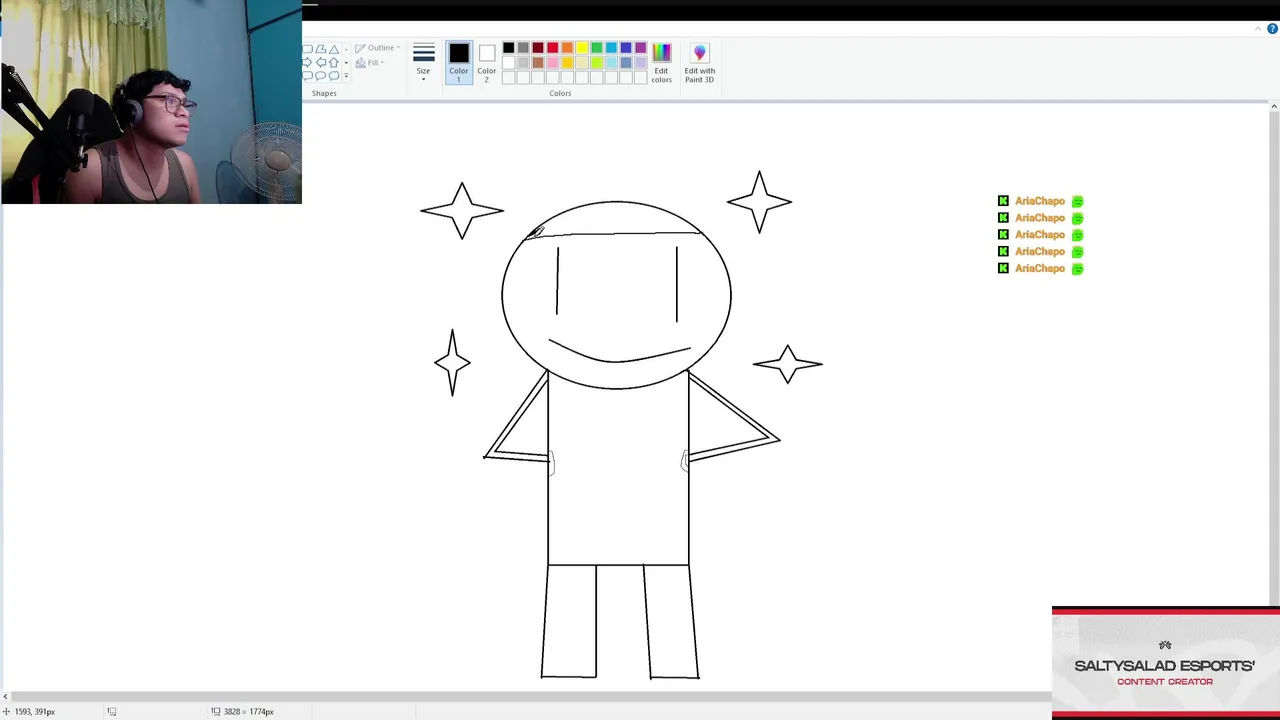The width and height of the screenshot is (1280, 720).
Task: Pick the white color swatch
Action: pos(509,63)
